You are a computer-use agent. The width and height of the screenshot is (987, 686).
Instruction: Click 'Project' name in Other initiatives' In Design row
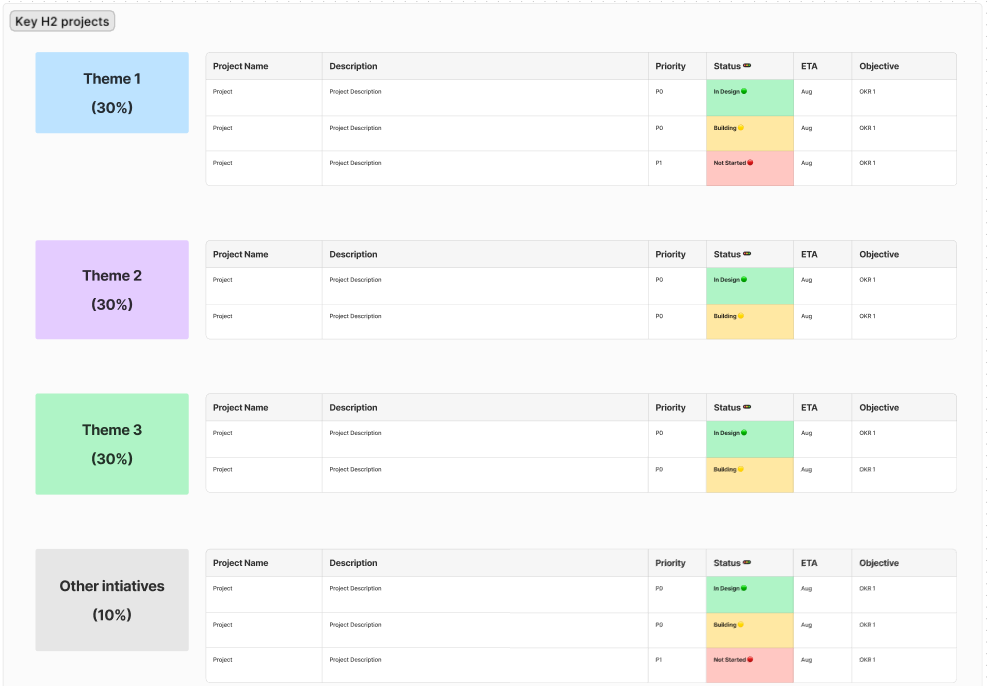pos(222,588)
